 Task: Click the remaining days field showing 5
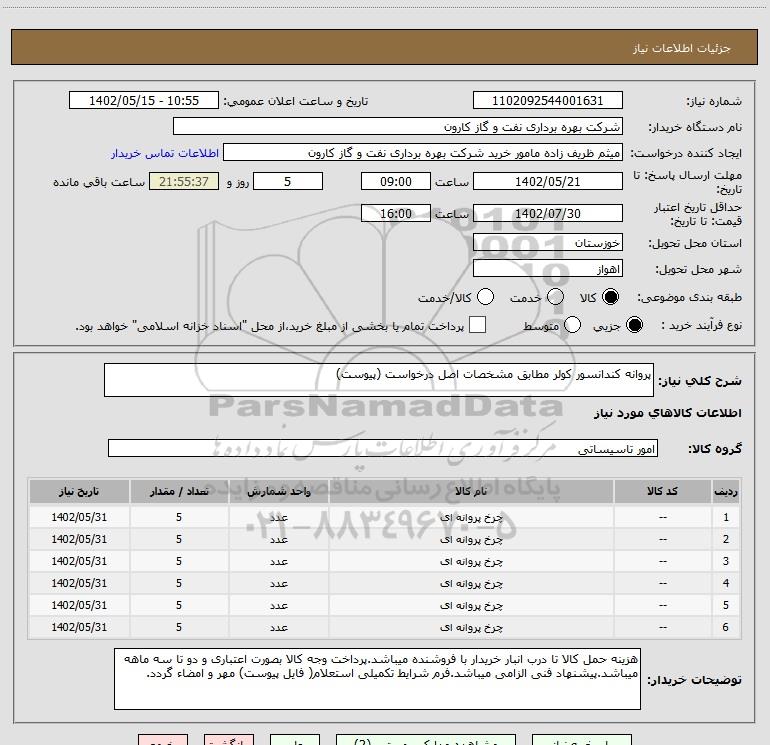coord(288,182)
